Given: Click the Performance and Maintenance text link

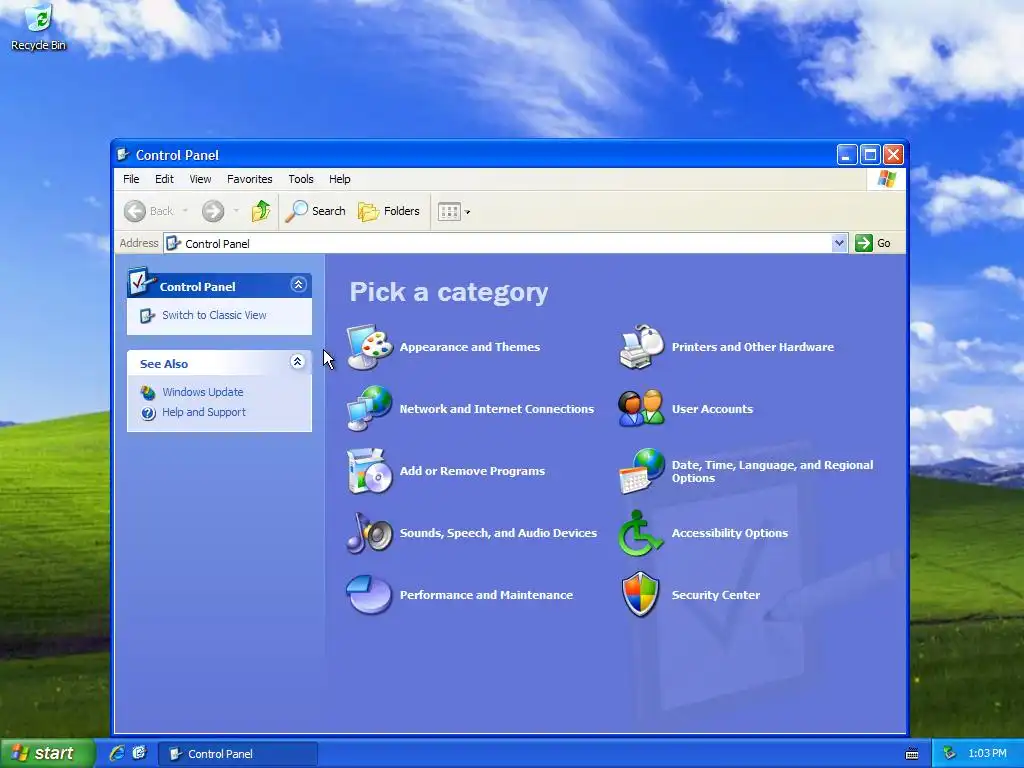Looking at the screenshot, I should [x=486, y=595].
